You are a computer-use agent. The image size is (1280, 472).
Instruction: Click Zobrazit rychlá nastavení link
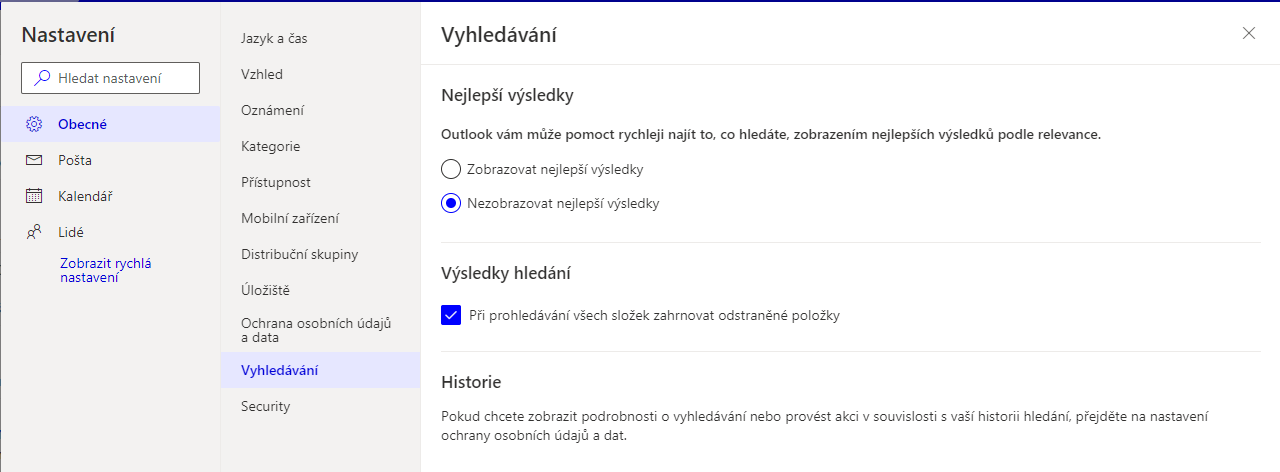tap(105, 270)
